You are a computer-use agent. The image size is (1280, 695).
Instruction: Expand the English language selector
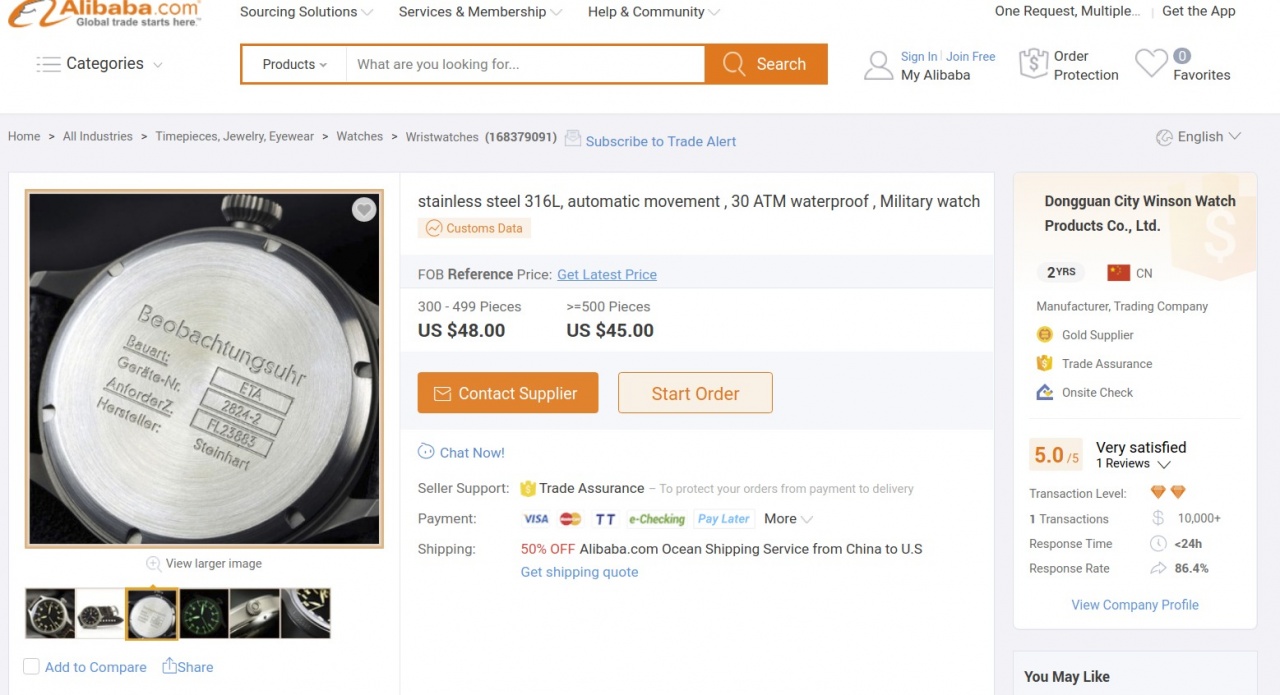[1199, 137]
